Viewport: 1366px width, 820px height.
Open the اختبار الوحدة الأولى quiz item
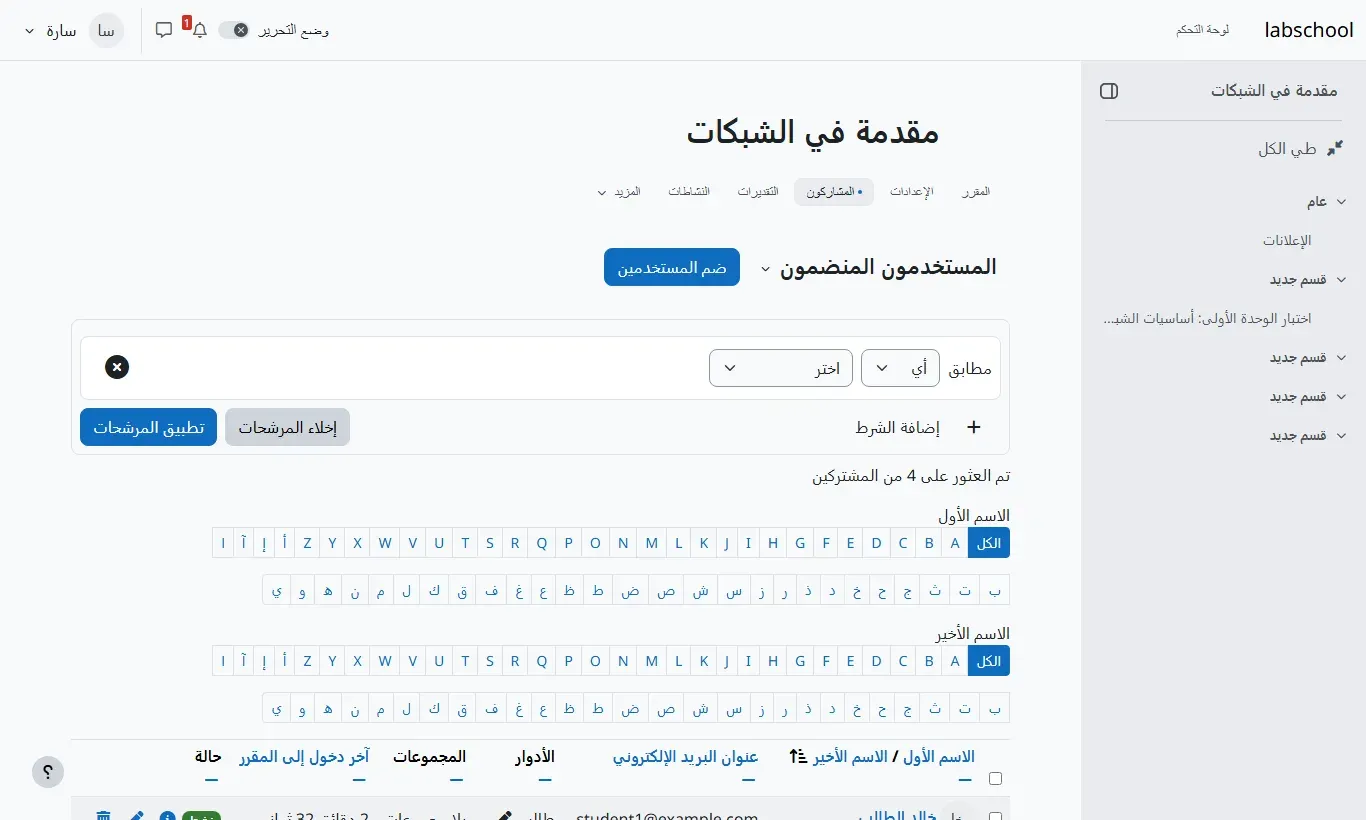click(1207, 318)
